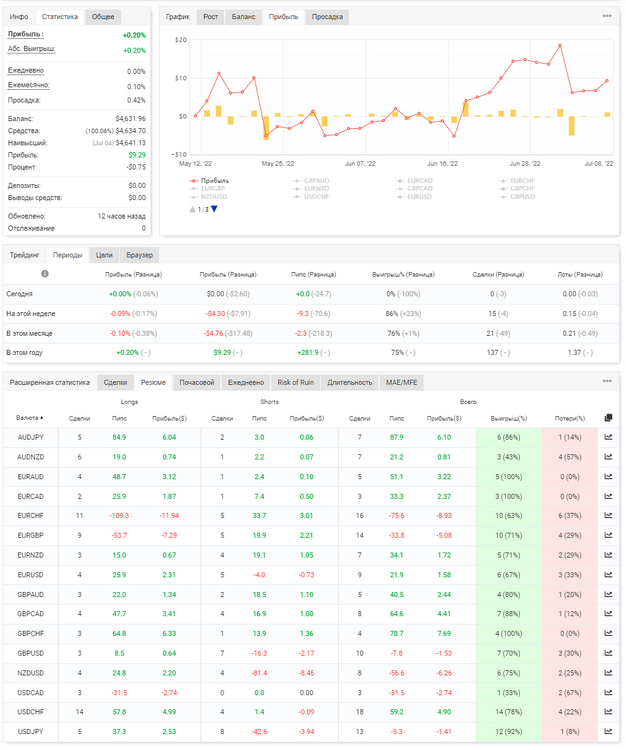
Task: Open chart panel three-dots menu
Action: coord(607,16)
